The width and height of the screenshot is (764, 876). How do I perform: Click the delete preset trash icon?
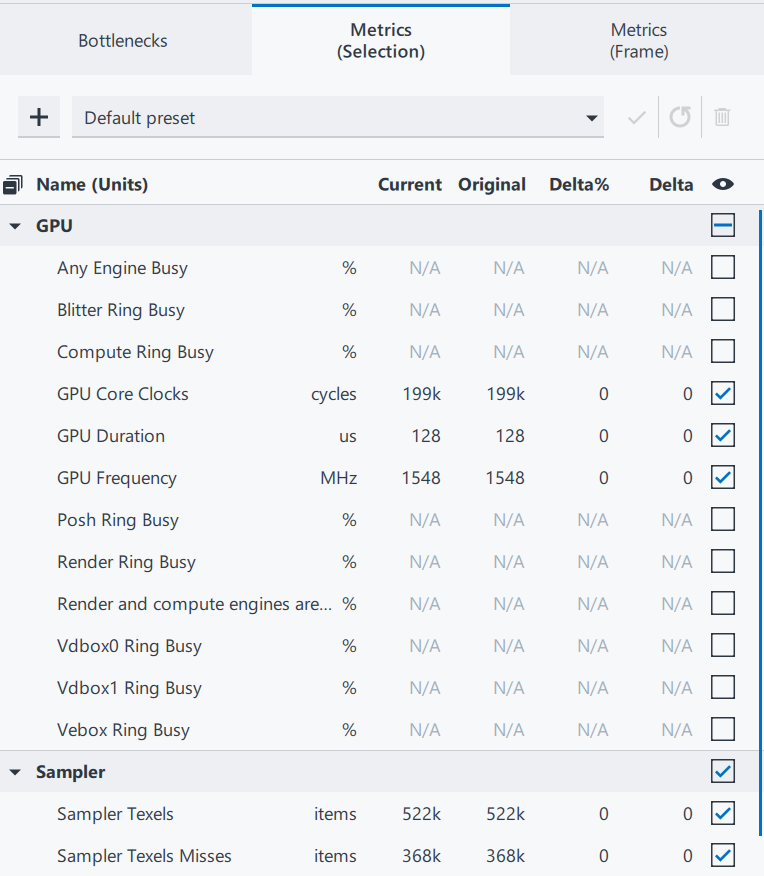pyautogui.click(x=722, y=117)
